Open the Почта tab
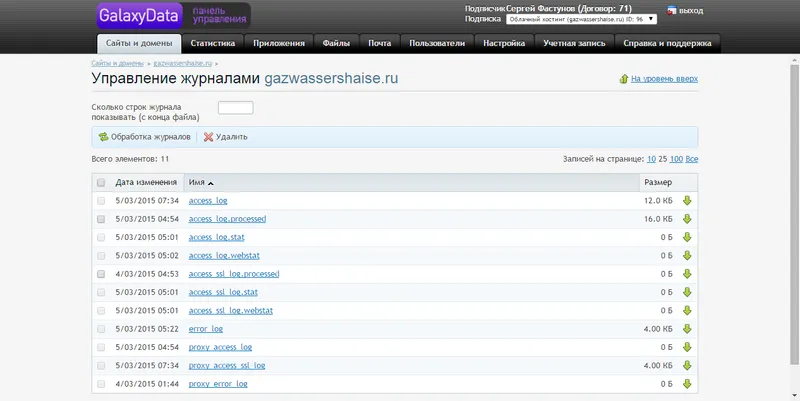The image size is (800, 401). (x=380, y=43)
